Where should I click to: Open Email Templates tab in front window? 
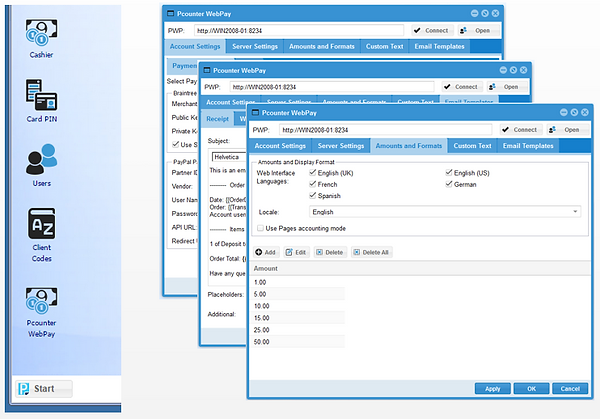[x=528, y=146]
